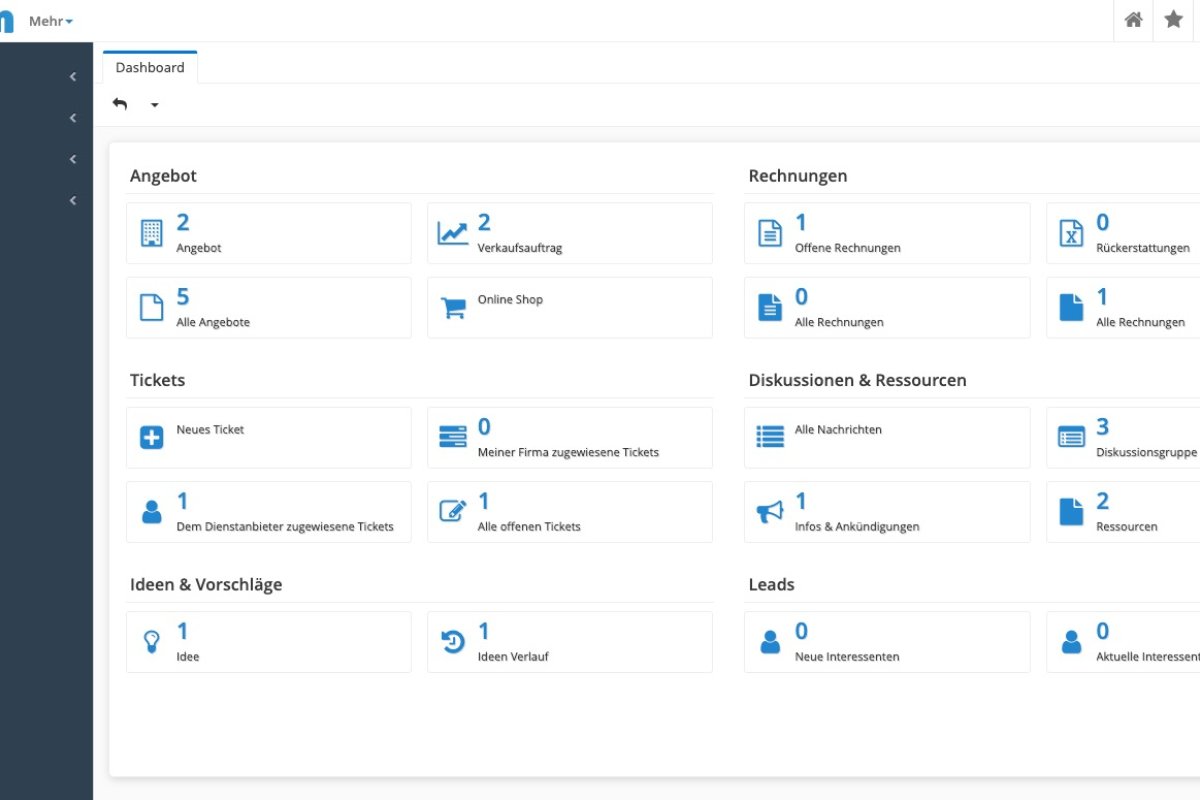This screenshot has width=1200, height=800.
Task: Click the home icon in top bar
Action: click(x=1133, y=20)
